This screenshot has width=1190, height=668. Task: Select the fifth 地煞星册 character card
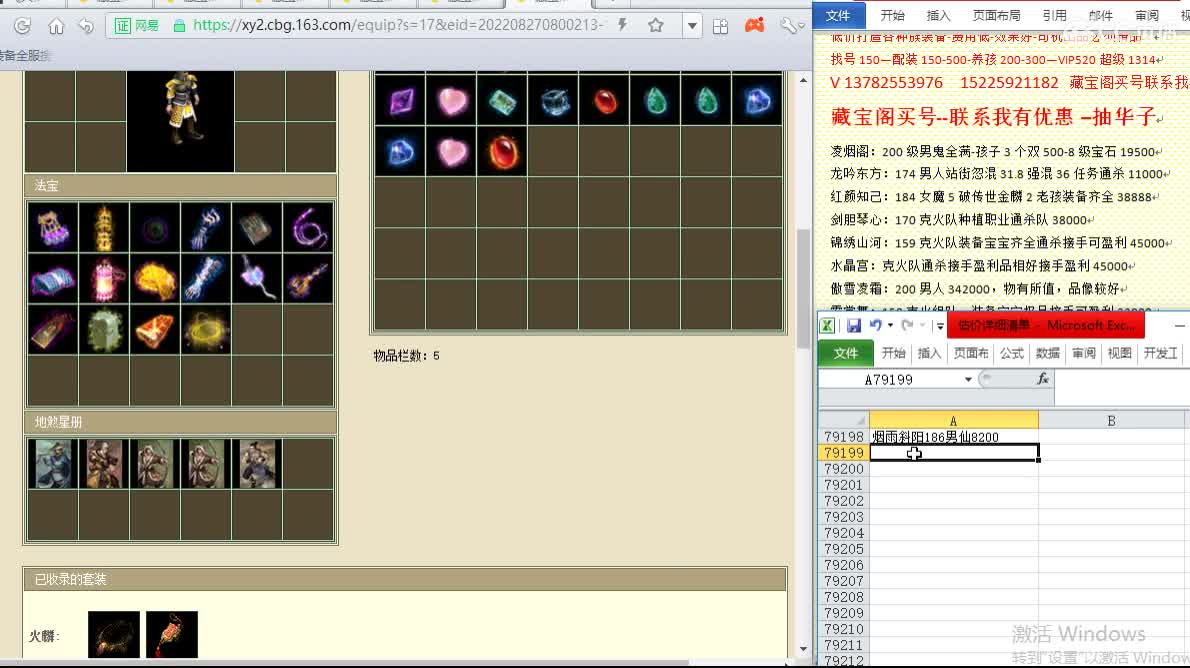coord(257,464)
